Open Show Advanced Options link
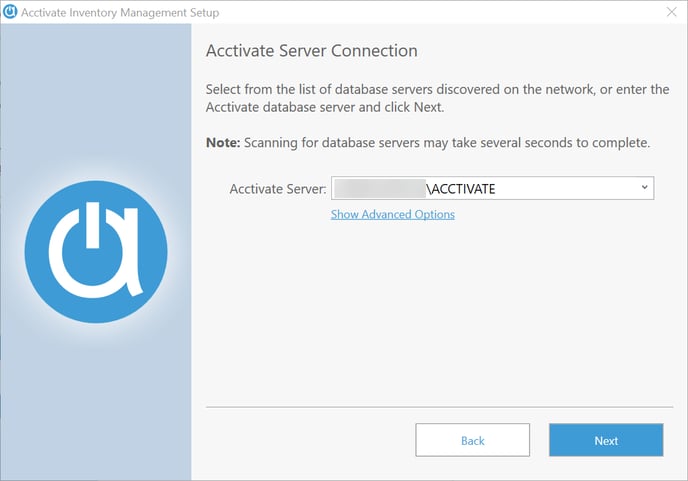The width and height of the screenshot is (688, 481). [x=393, y=214]
